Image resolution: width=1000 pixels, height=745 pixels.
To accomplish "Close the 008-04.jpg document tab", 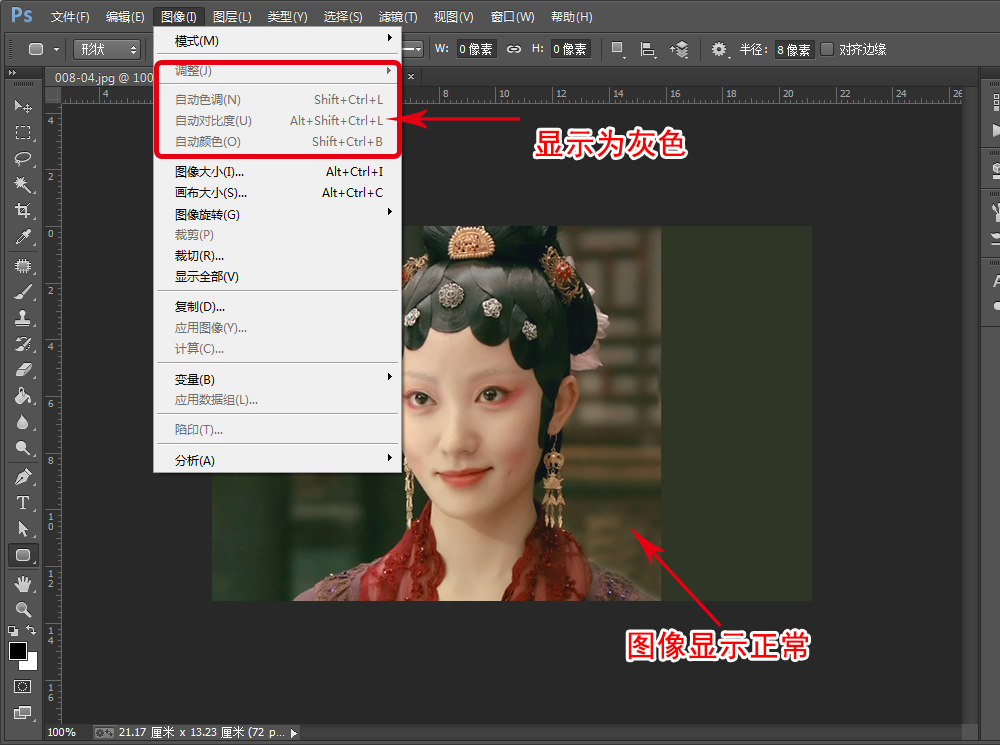I will point(411,77).
